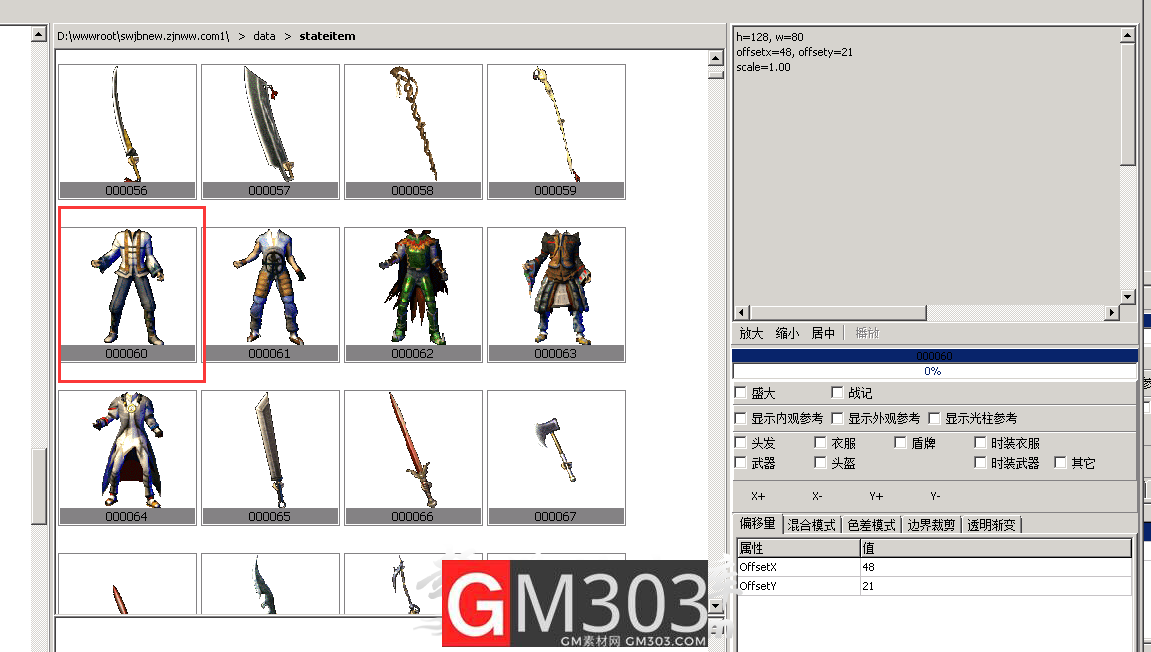The image size is (1151, 652).
Task: Click the 放大 zoom-in button
Action: (x=751, y=333)
